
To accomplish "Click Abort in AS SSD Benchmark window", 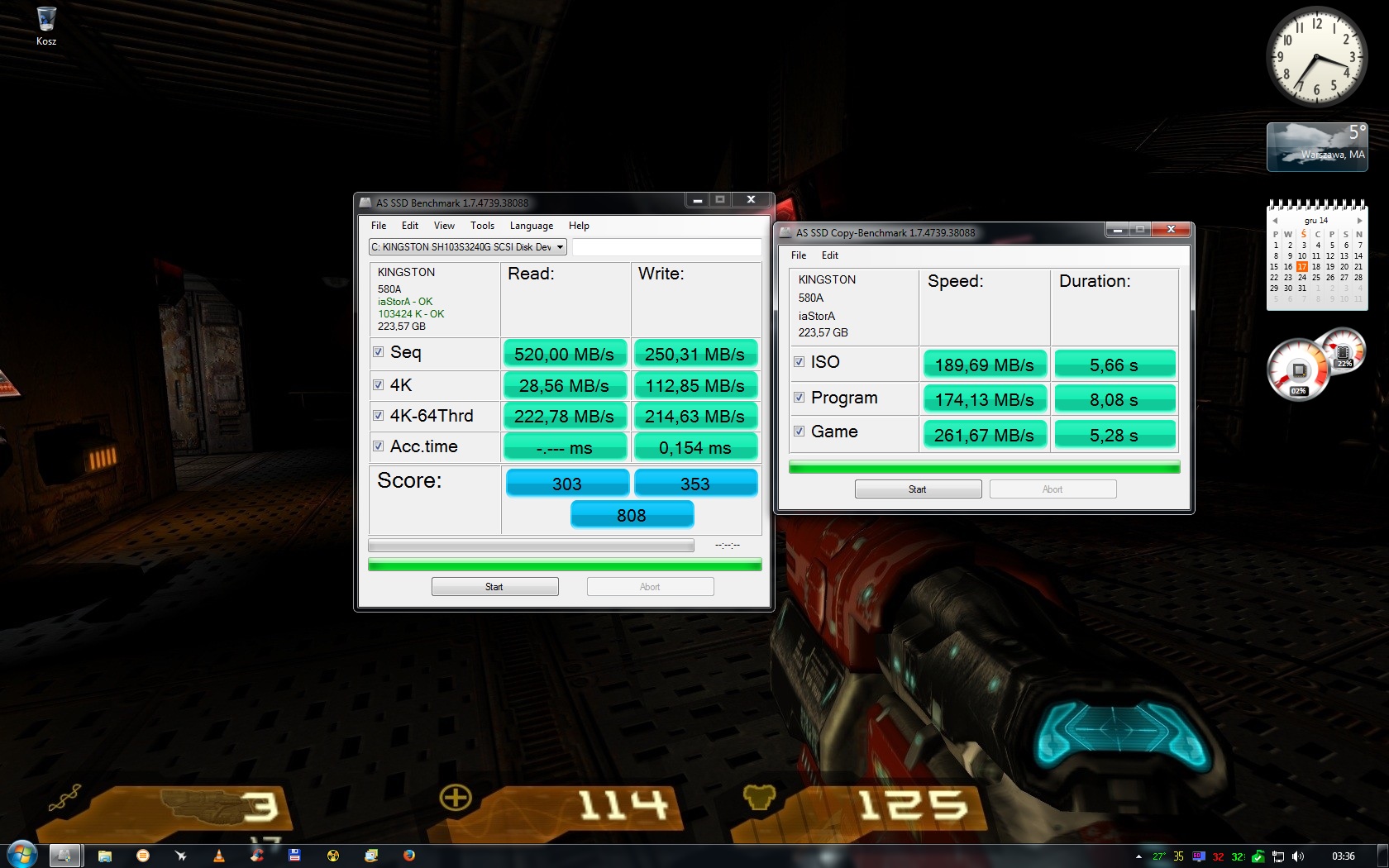I will coord(650,587).
